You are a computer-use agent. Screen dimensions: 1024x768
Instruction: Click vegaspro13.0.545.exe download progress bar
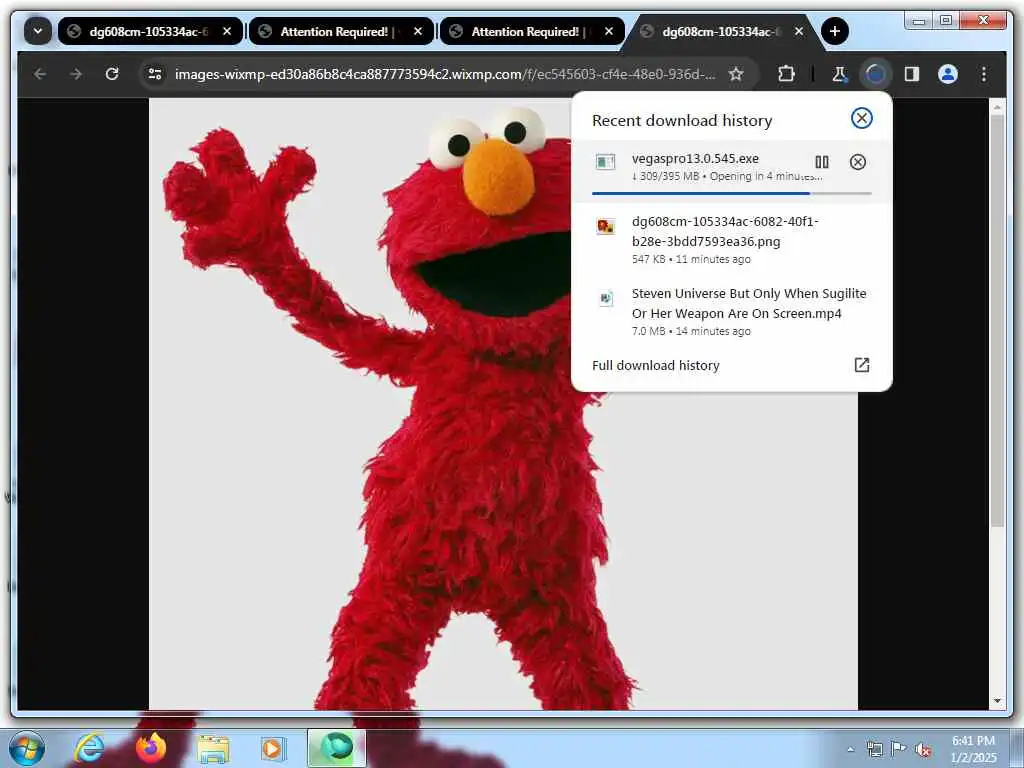click(x=731, y=193)
